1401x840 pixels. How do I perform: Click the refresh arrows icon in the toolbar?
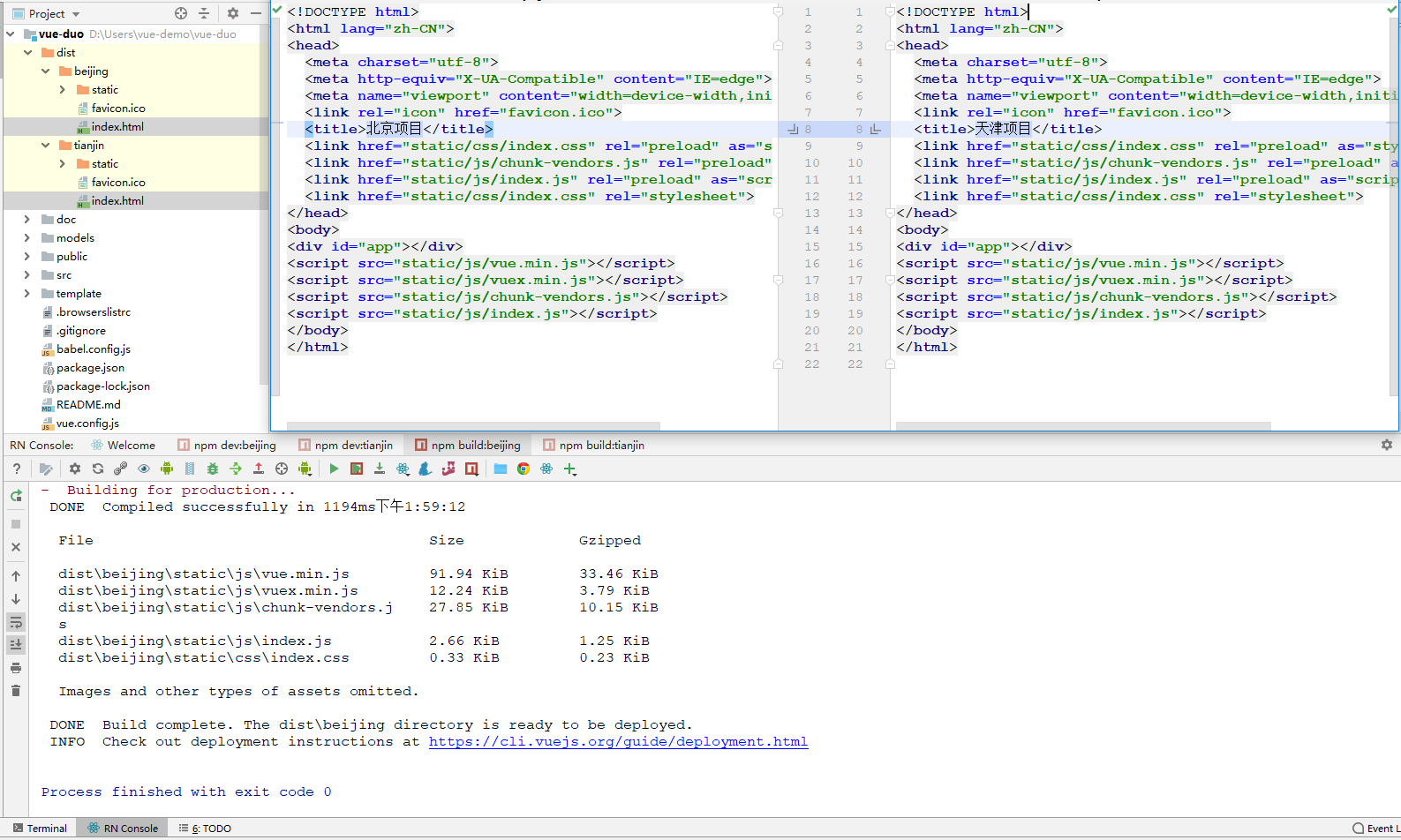pos(98,469)
